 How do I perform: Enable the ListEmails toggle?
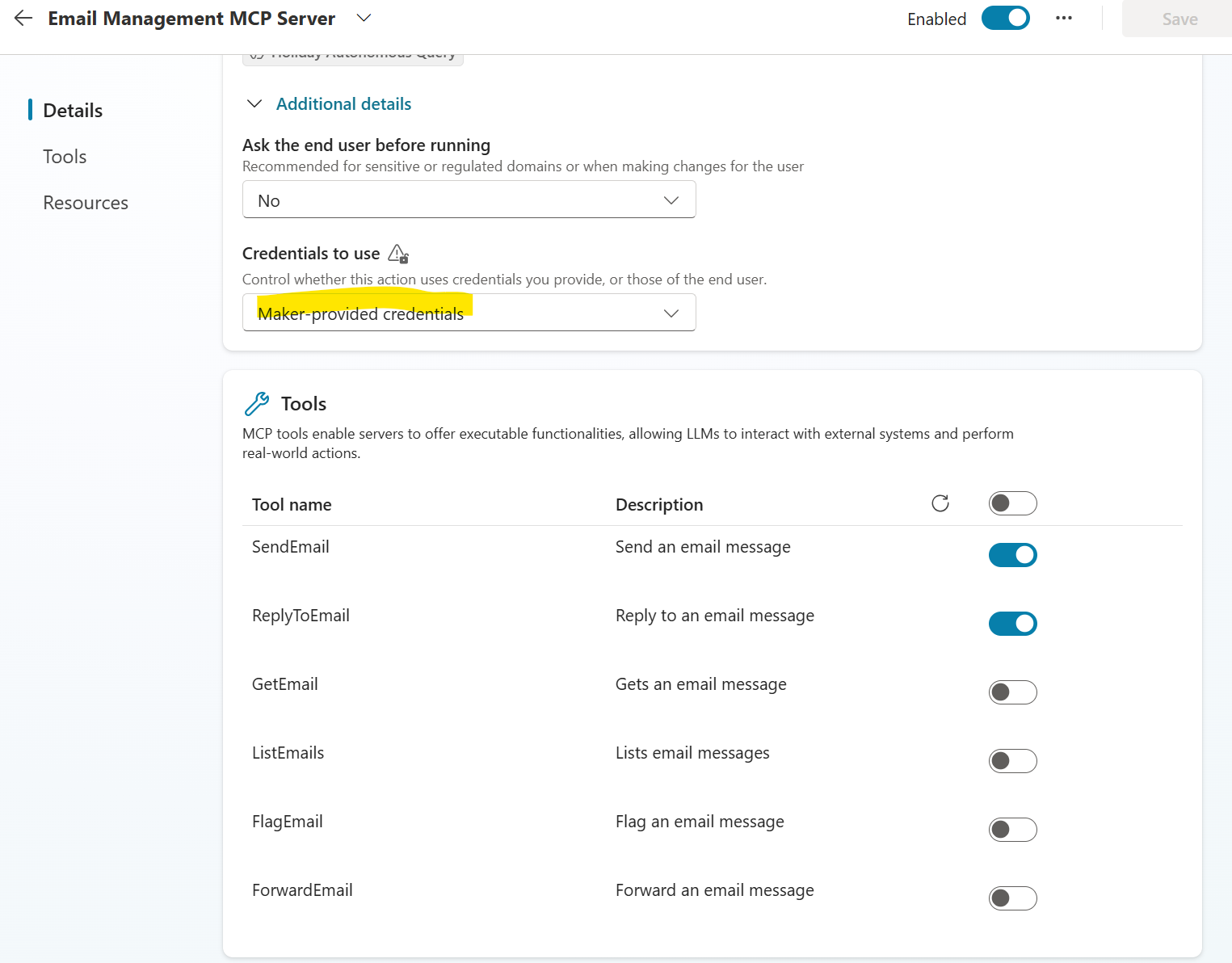[x=1012, y=760]
